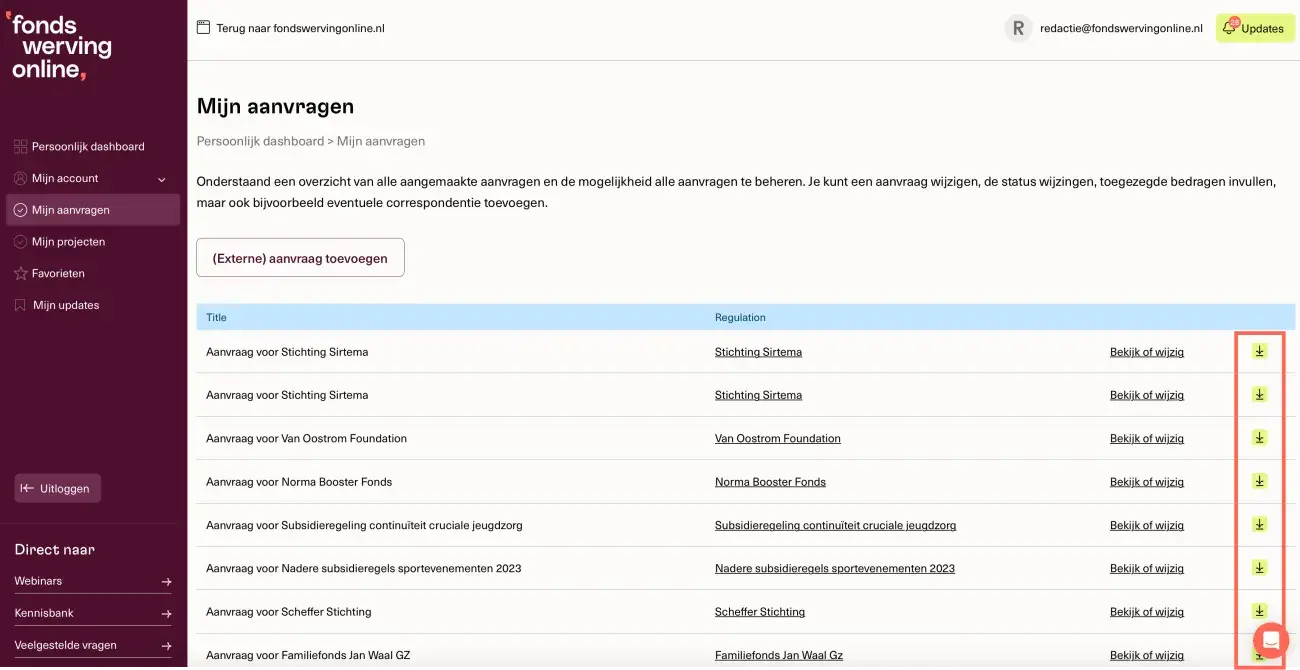The width and height of the screenshot is (1300, 670).
Task: Click the fondswerving online logo
Action: pyautogui.click(x=60, y=45)
